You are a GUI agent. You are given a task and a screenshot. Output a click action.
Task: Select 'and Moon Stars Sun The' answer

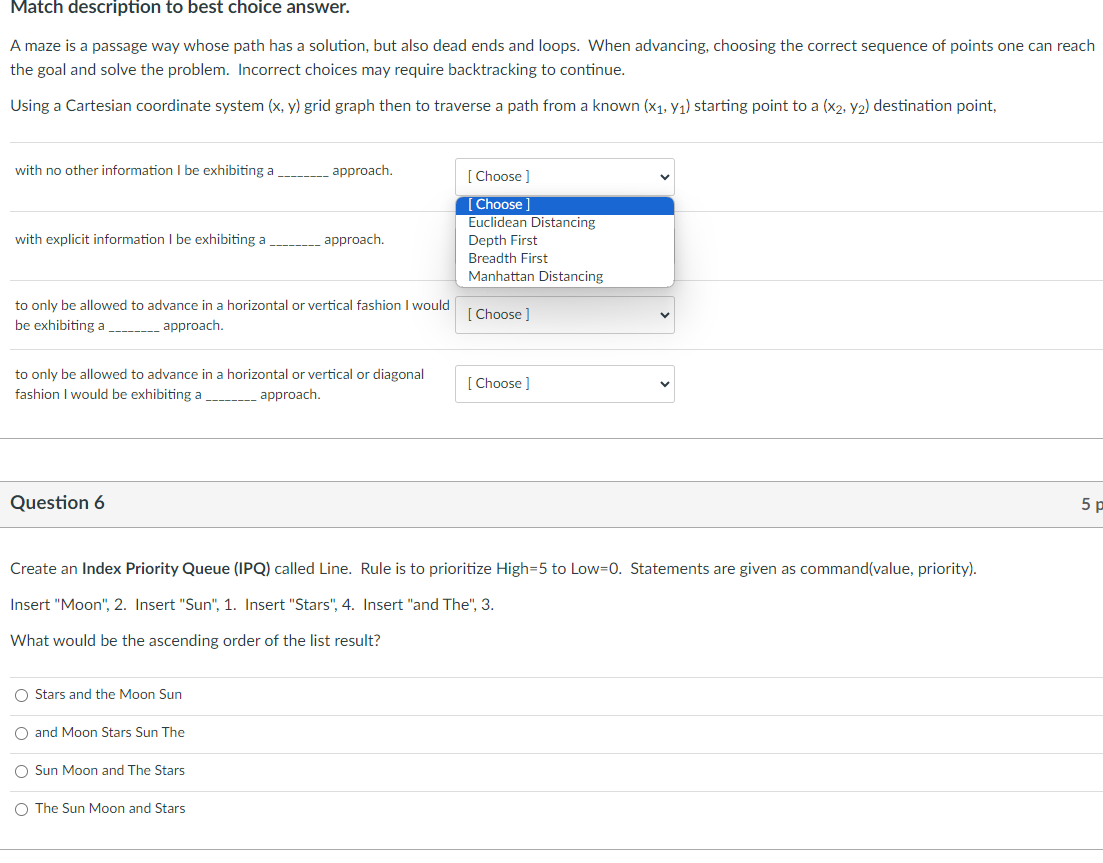tap(22, 734)
